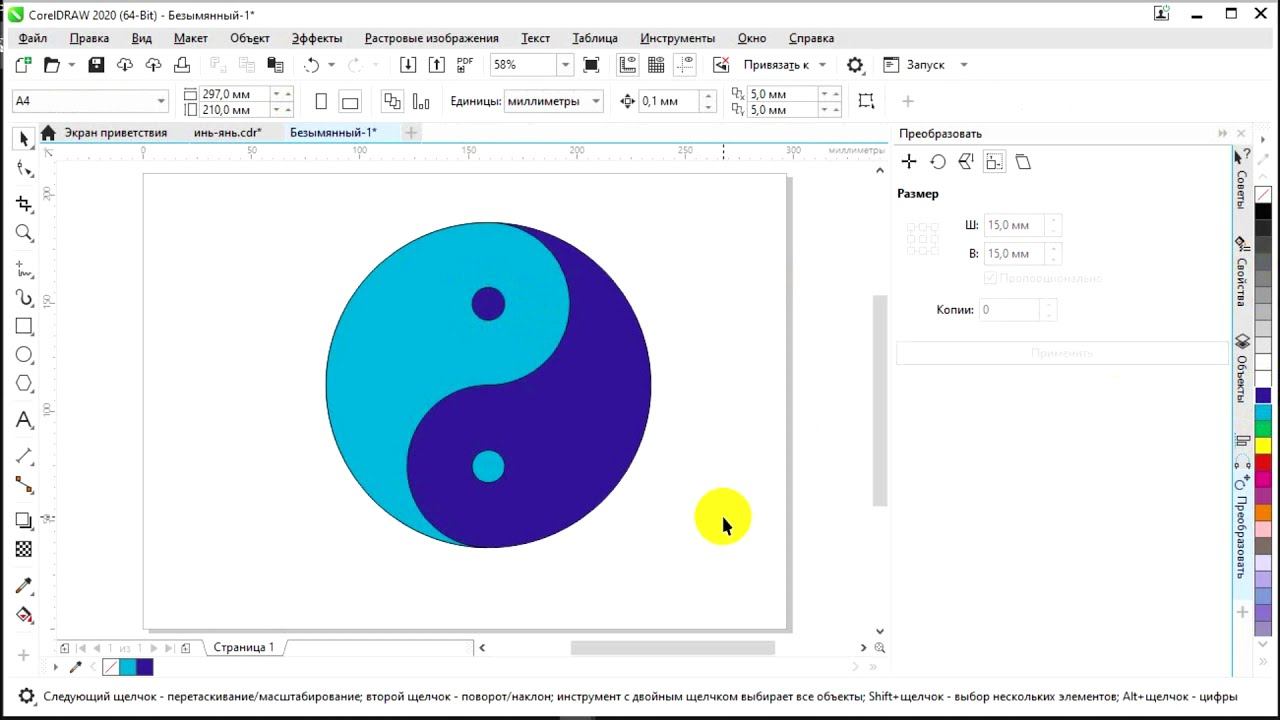This screenshot has width=1280, height=720.
Task: Toggle the Proportional checkbox
Action: 990,278
